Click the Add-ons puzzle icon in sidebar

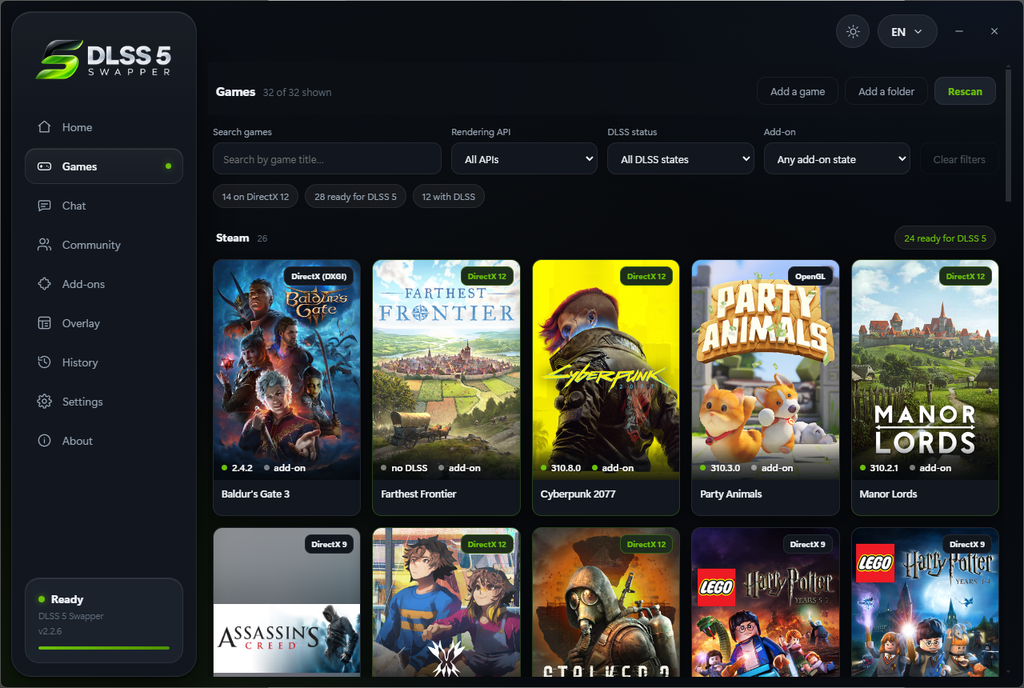(44, 284)
